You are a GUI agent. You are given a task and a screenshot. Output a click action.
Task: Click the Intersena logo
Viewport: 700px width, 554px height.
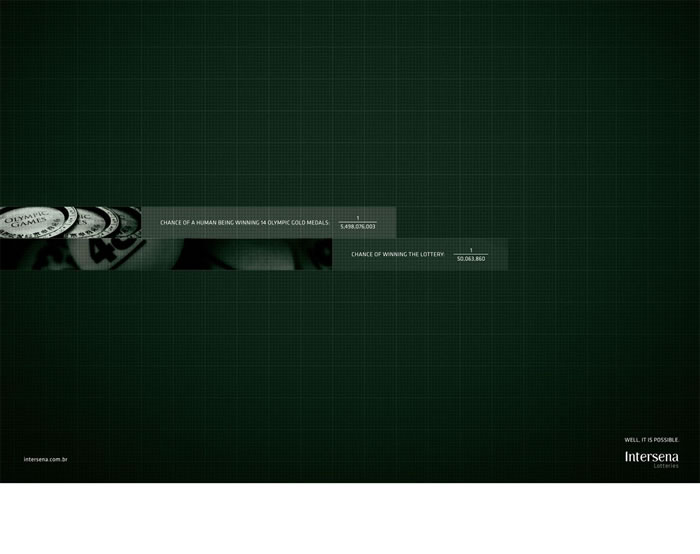coord(650,456)
